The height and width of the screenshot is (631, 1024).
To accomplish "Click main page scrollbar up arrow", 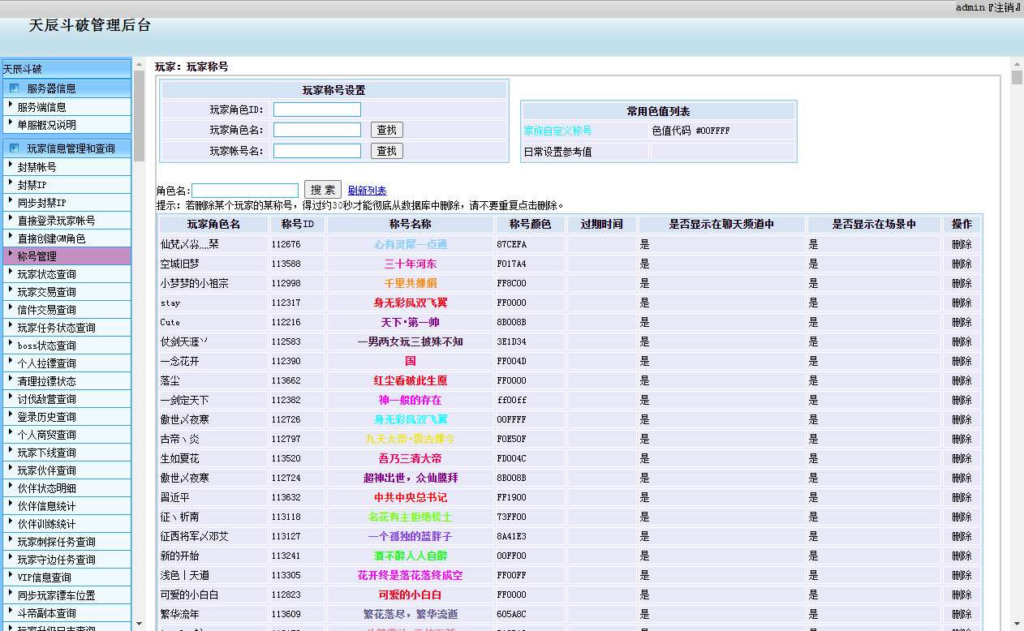I will [x=1017, y=65].
